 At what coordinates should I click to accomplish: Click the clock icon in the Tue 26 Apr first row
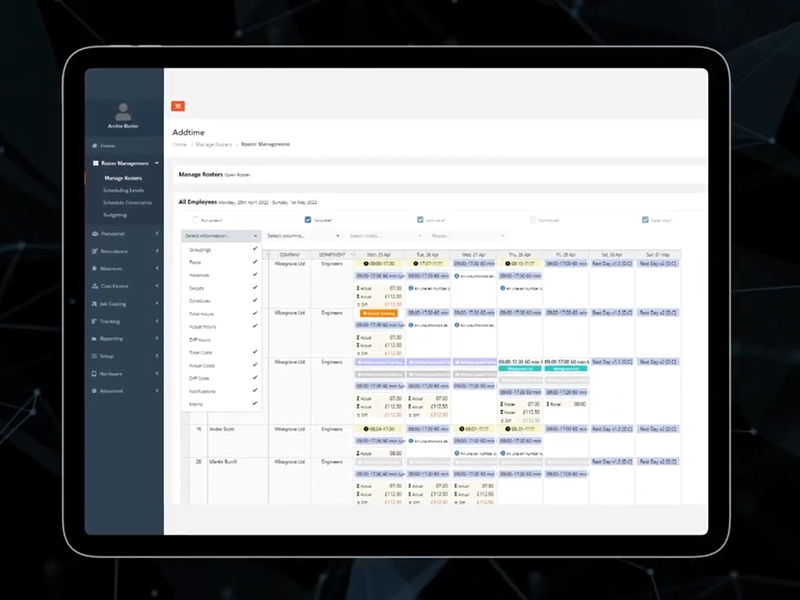tap(416, 264)
